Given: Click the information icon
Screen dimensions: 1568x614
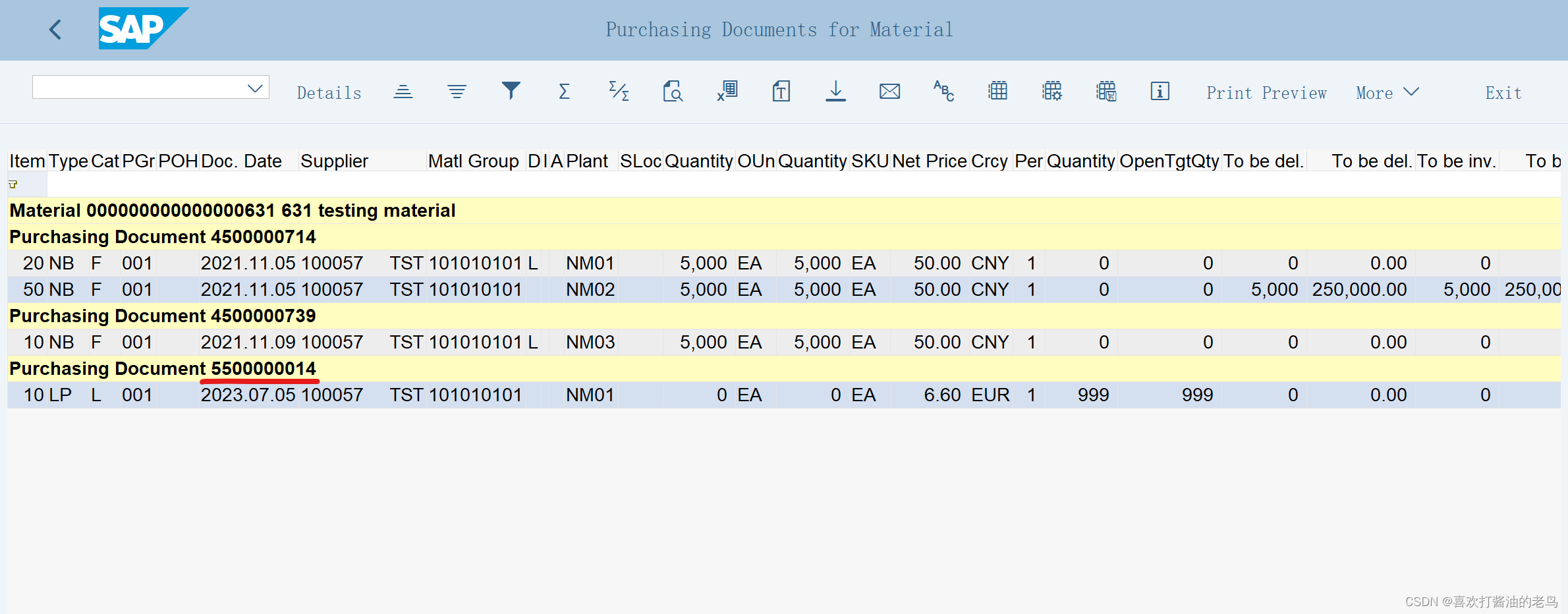Looking at the screenshot, I should (x=1160, y=92).
